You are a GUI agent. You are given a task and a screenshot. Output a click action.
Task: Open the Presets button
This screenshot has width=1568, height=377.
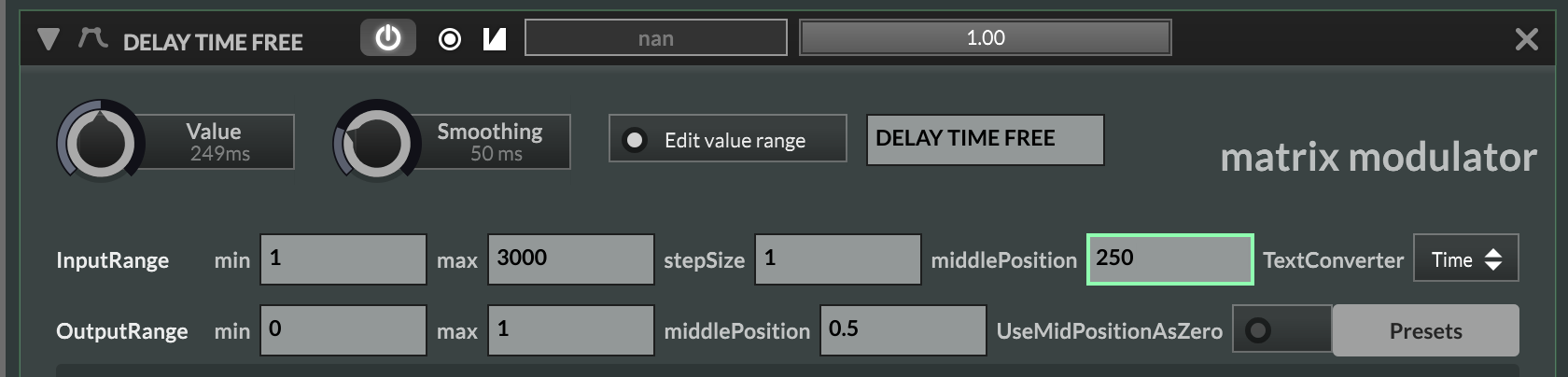click(1425, 330)
